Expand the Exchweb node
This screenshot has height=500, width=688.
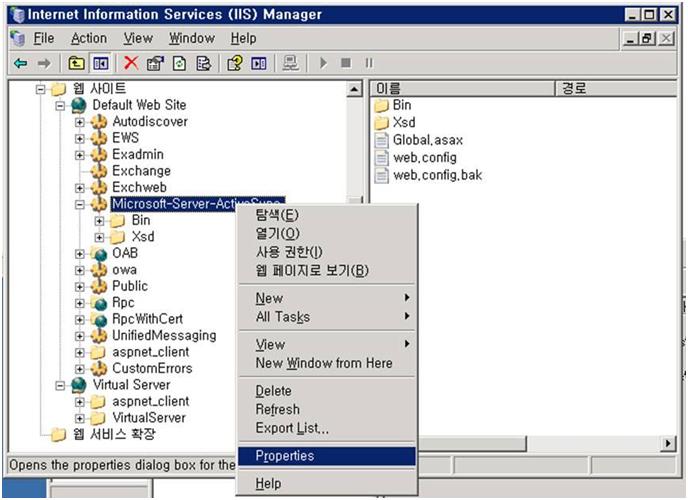tap(79, 188)
